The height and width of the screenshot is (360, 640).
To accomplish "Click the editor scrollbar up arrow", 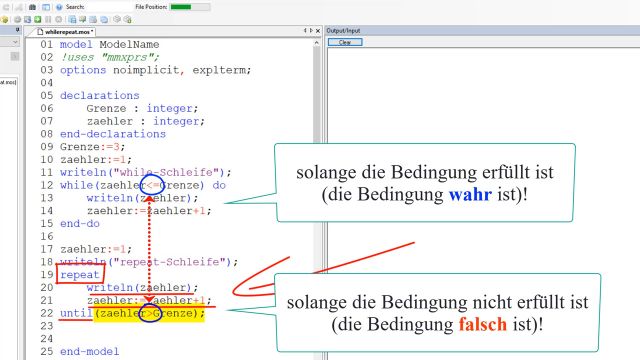I will [317, 42].
